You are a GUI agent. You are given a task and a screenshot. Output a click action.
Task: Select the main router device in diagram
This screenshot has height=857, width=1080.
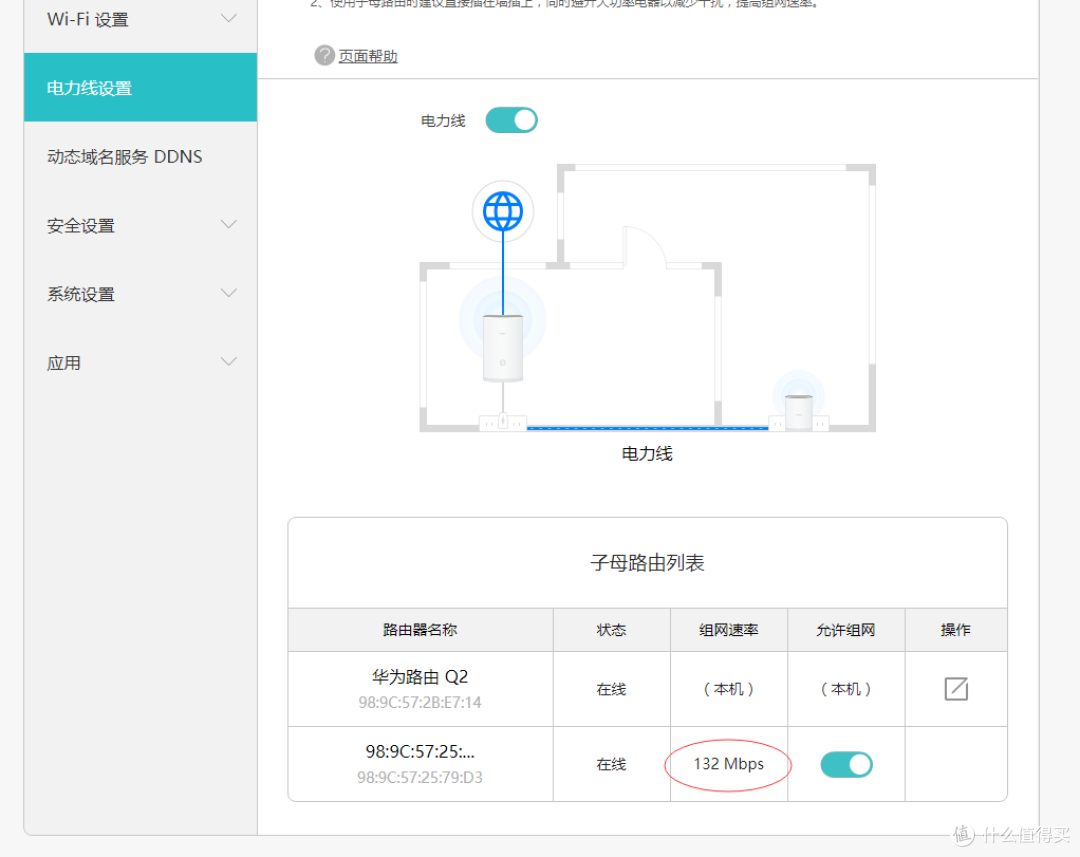point(503,348)
